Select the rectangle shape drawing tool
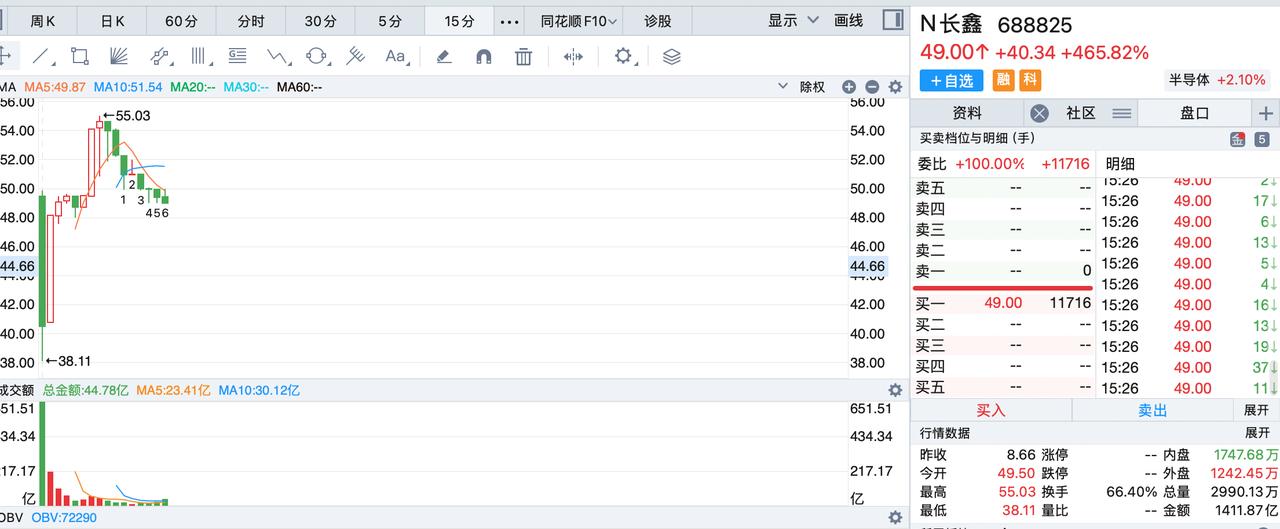Screen dimensions: 1280x529 [80, 56]
